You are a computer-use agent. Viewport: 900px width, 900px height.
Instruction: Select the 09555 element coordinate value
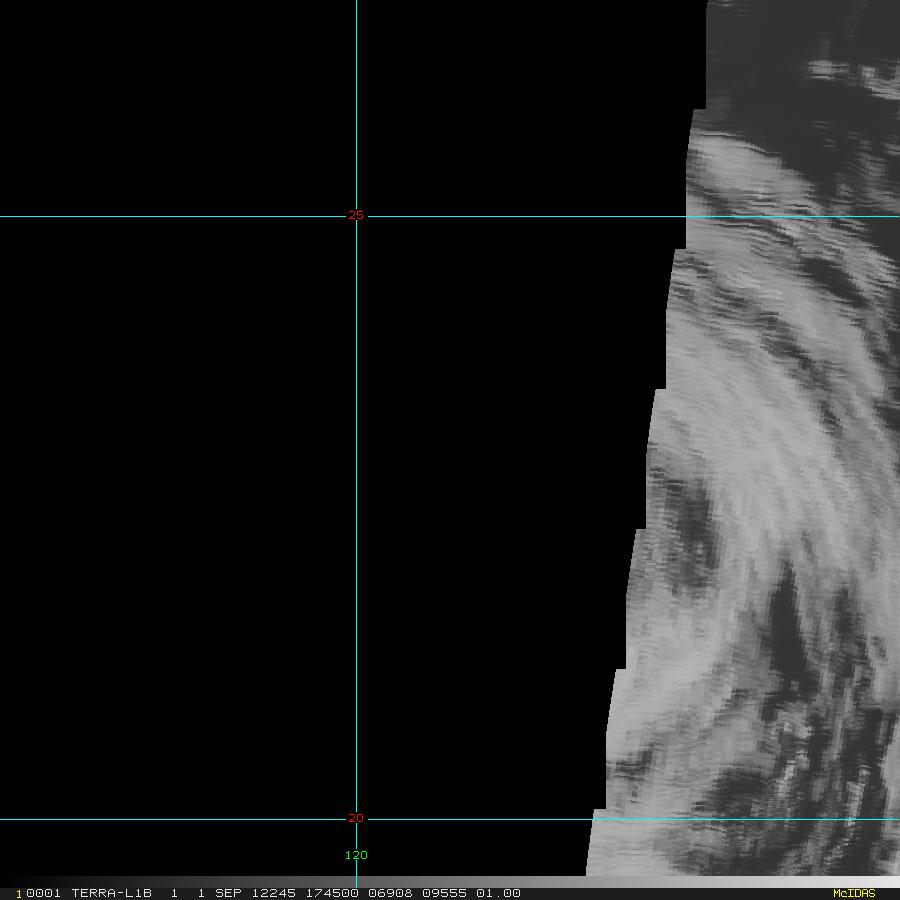[x=444, y=893]
